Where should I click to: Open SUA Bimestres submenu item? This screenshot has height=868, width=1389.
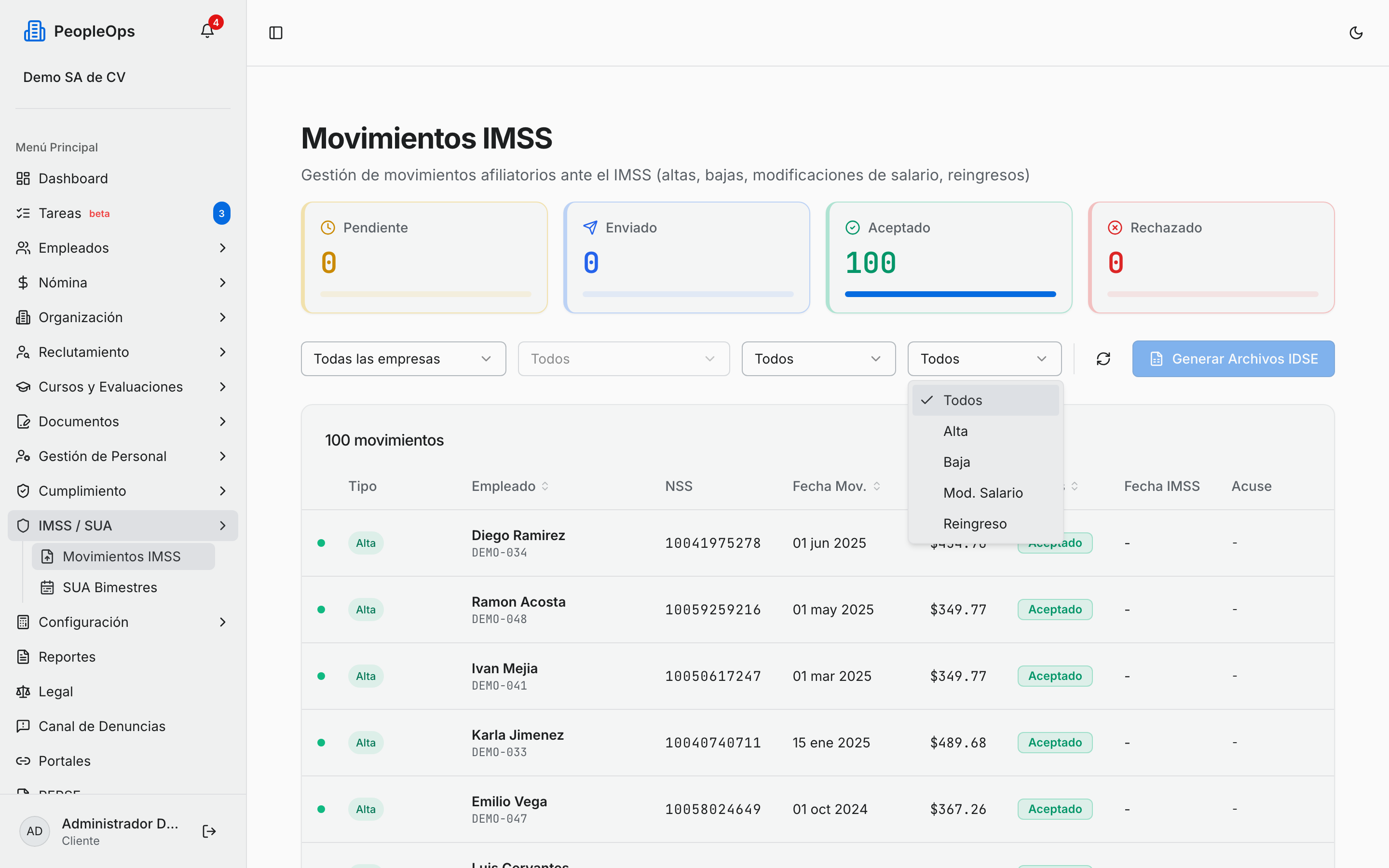123,587
